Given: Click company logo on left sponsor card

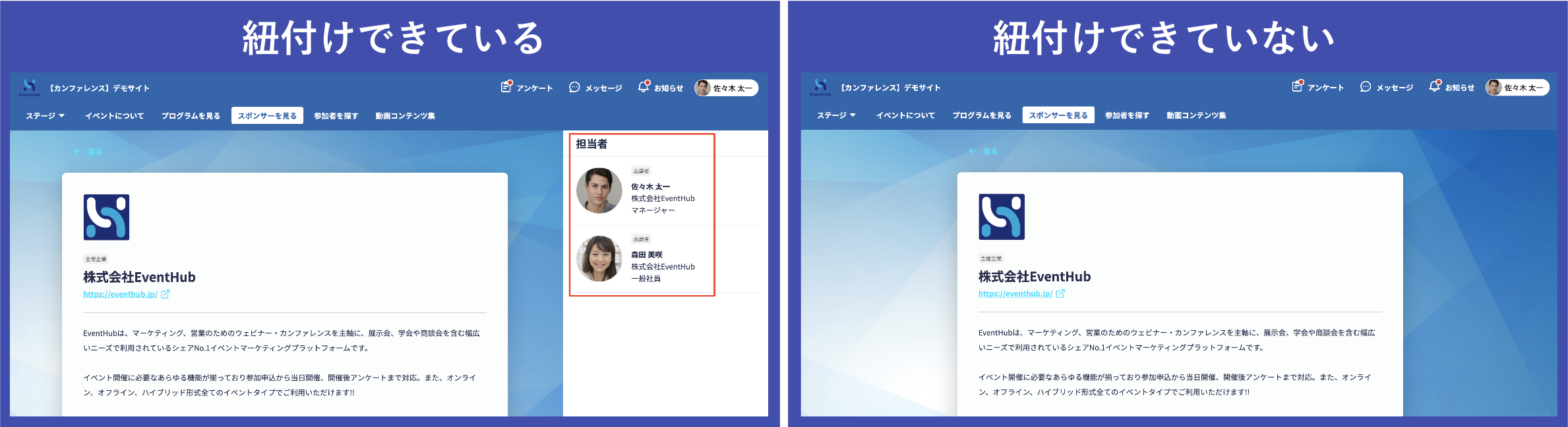Looking at the screenshot, I should click(106, 217).
